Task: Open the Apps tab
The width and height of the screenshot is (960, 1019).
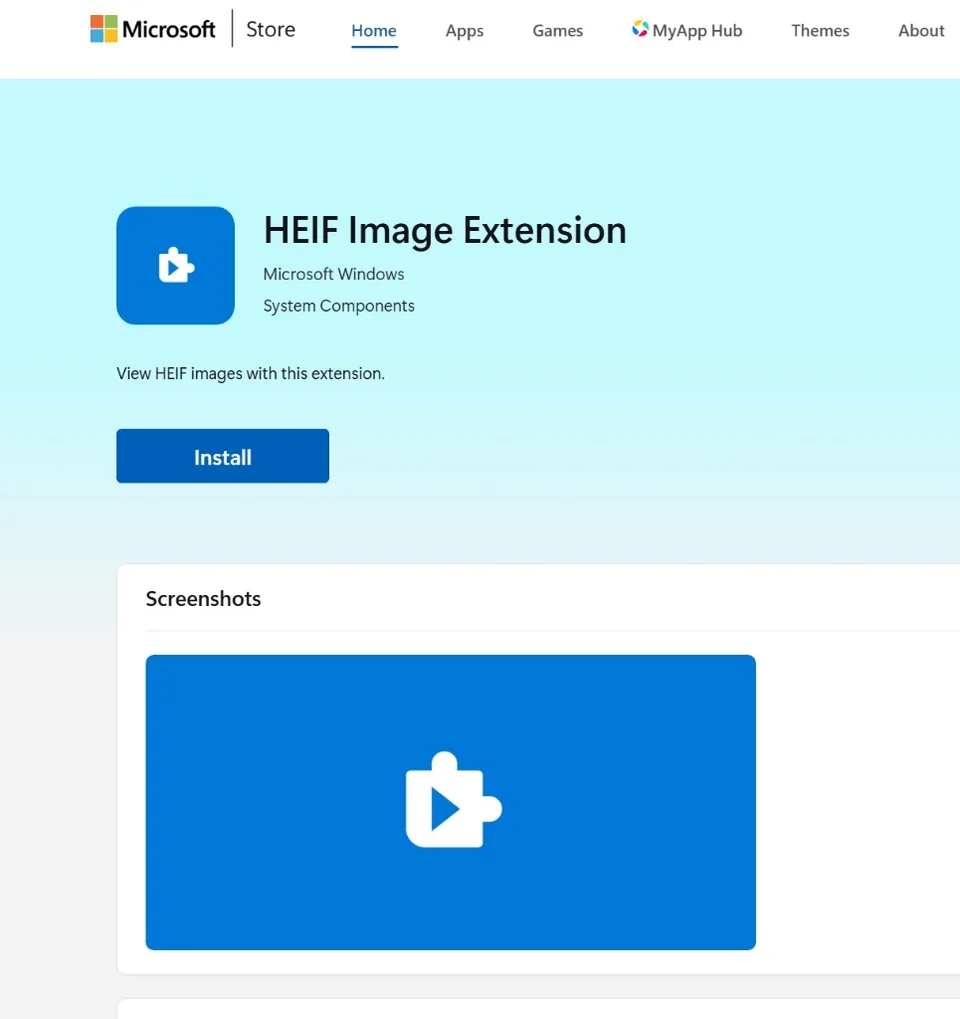Action: pyautogui.click(x=464, y=31)
